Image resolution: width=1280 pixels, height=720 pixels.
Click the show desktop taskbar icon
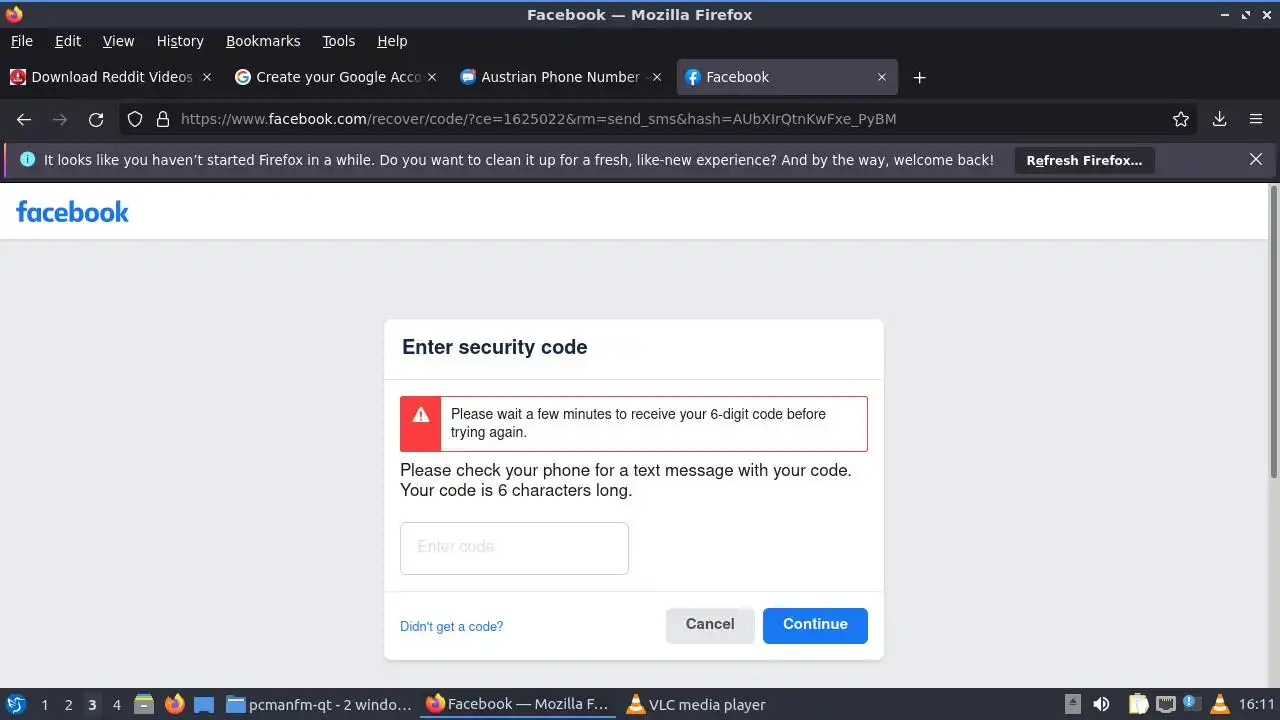(x=204, y=704)
